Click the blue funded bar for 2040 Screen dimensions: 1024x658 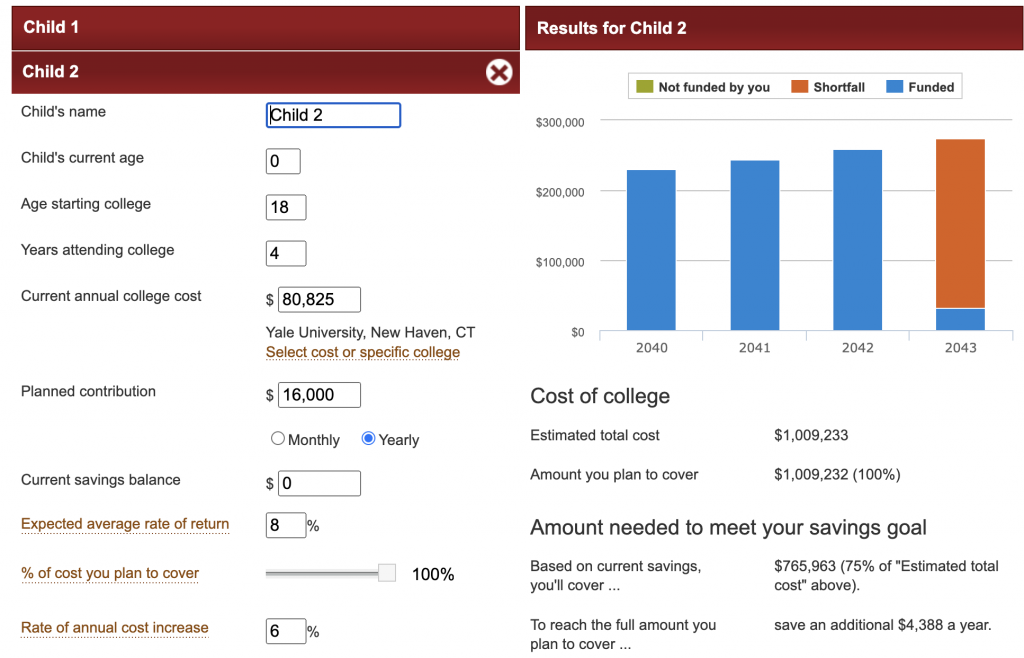[x=651, y=250]
